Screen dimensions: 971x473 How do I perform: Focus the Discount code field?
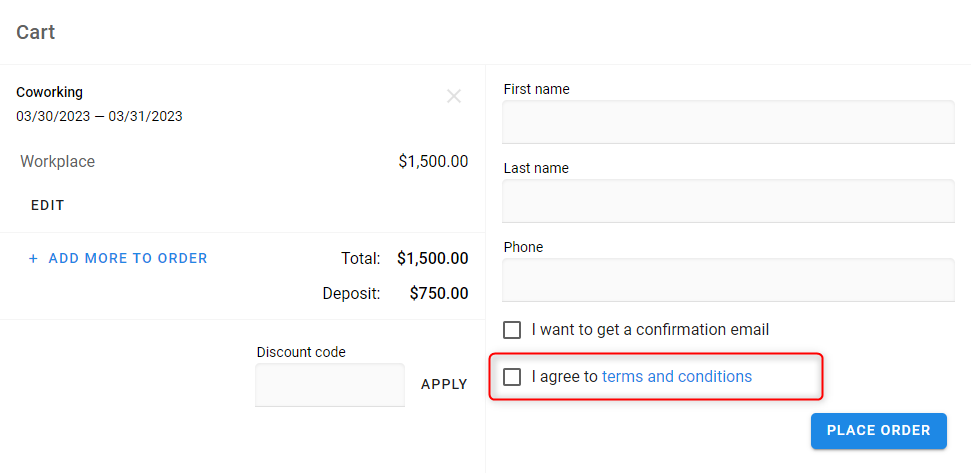click(330, 385)
